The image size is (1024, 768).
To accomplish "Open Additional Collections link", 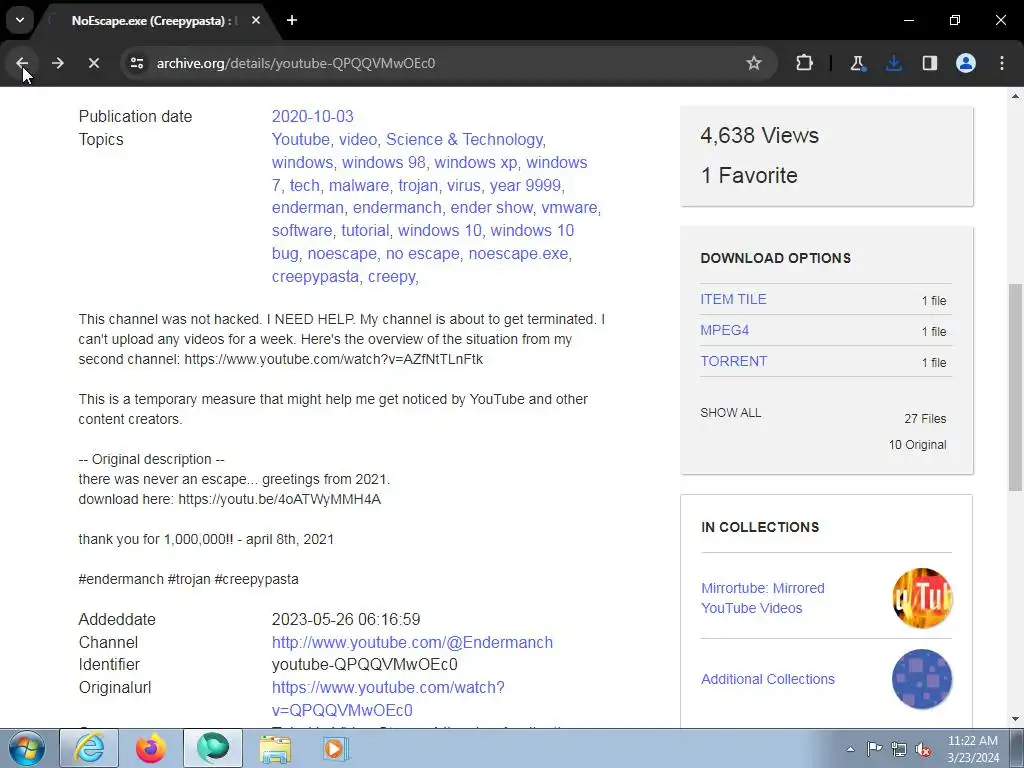I will point(767,679).
